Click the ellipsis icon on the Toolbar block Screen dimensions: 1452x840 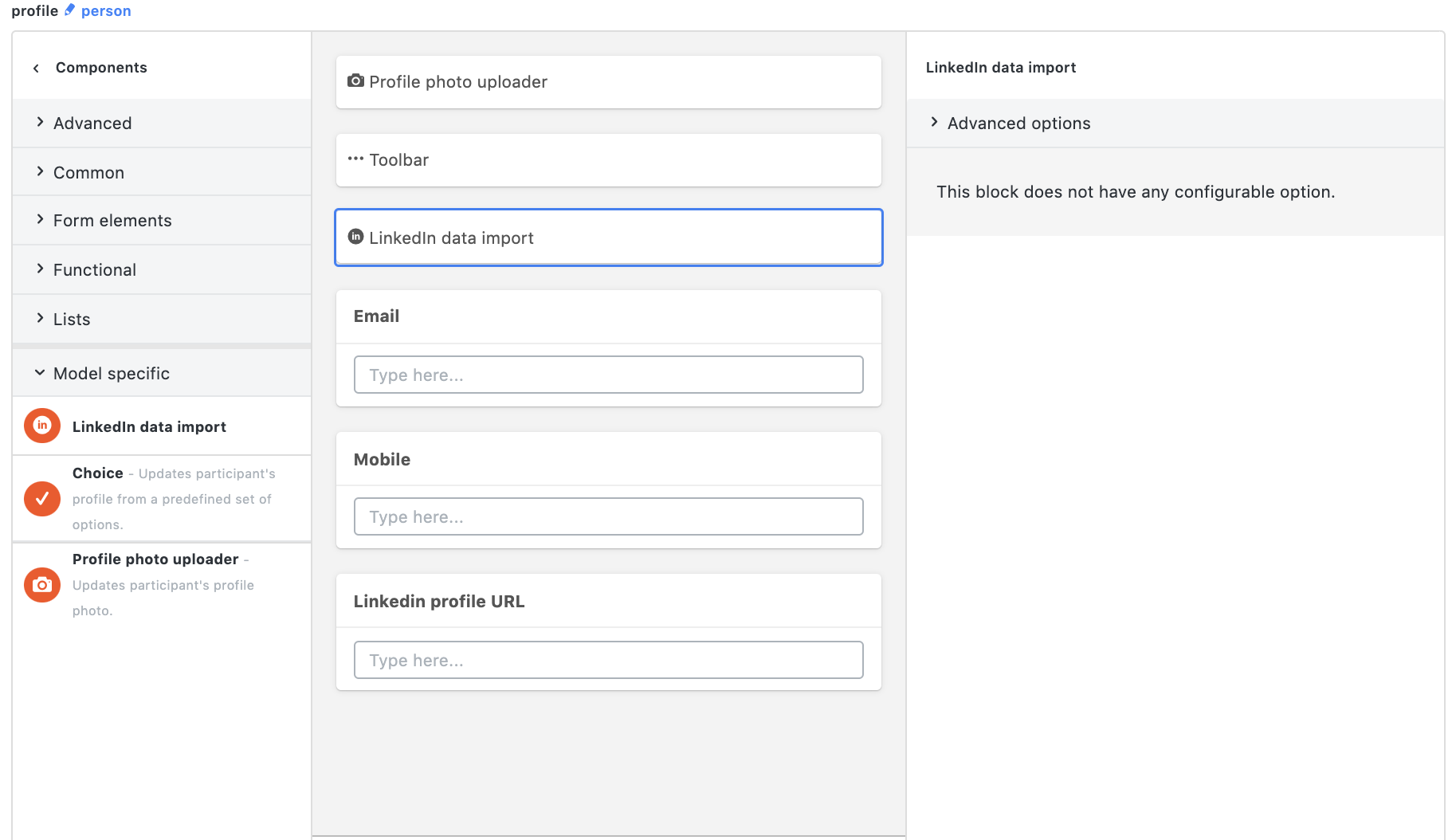pos(355,159)
